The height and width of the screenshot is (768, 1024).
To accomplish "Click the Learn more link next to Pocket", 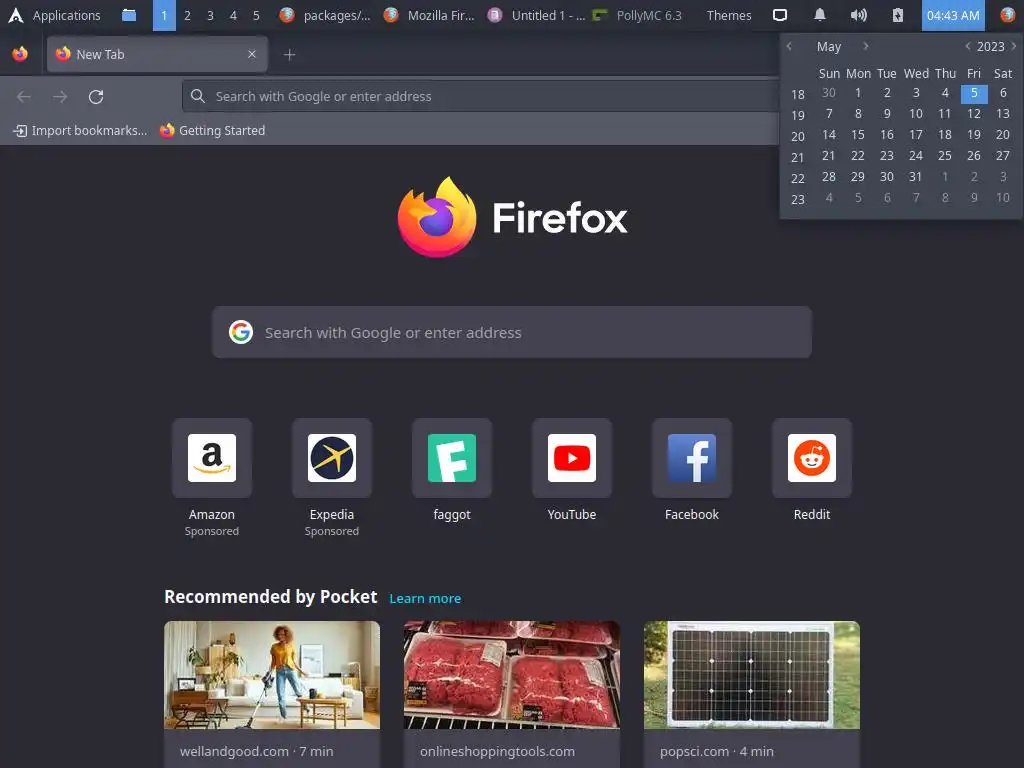I will pyautogui.click(x=425, y=598).
